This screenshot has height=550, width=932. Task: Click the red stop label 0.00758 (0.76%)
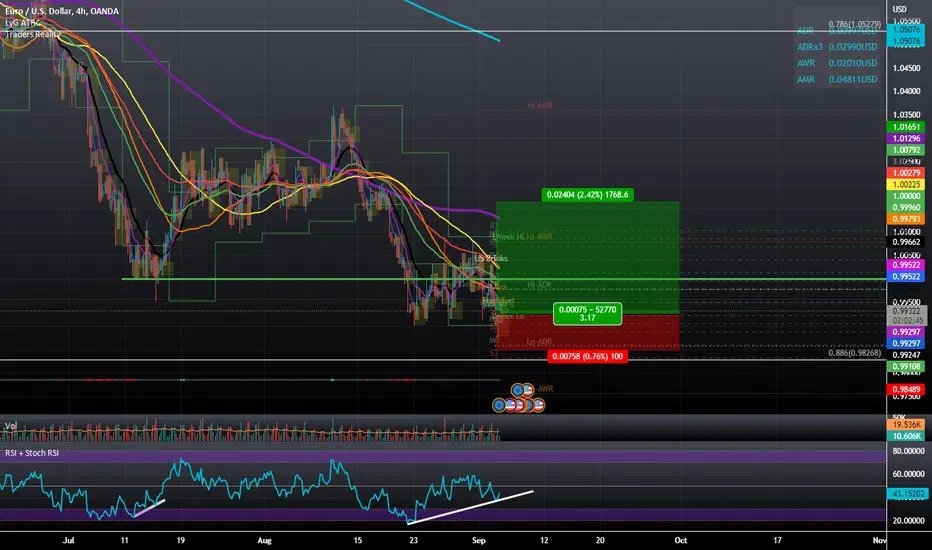click(x=587, y=356)
